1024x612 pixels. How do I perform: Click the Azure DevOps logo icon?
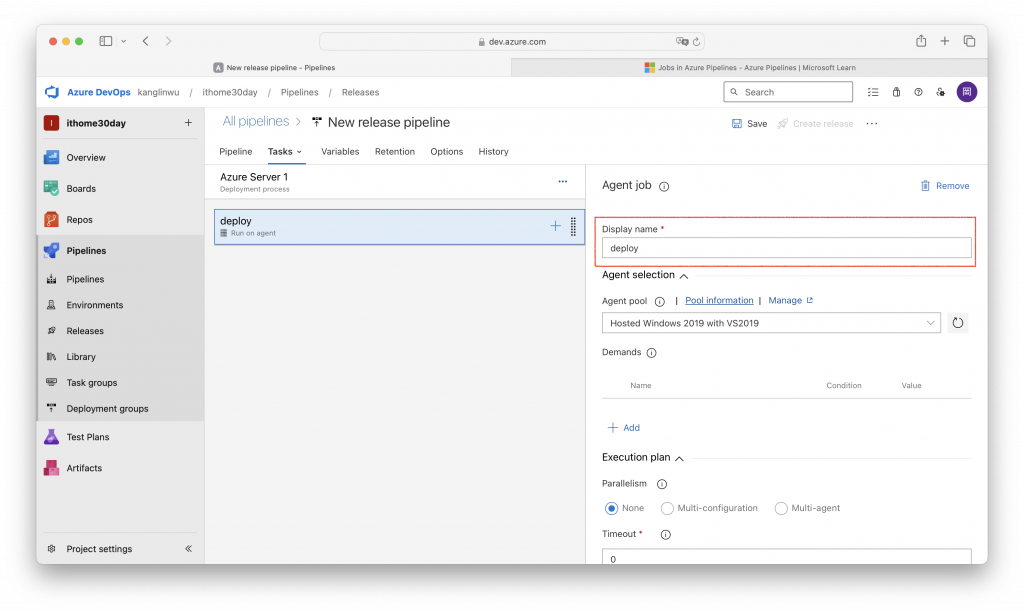pos(52,92)
